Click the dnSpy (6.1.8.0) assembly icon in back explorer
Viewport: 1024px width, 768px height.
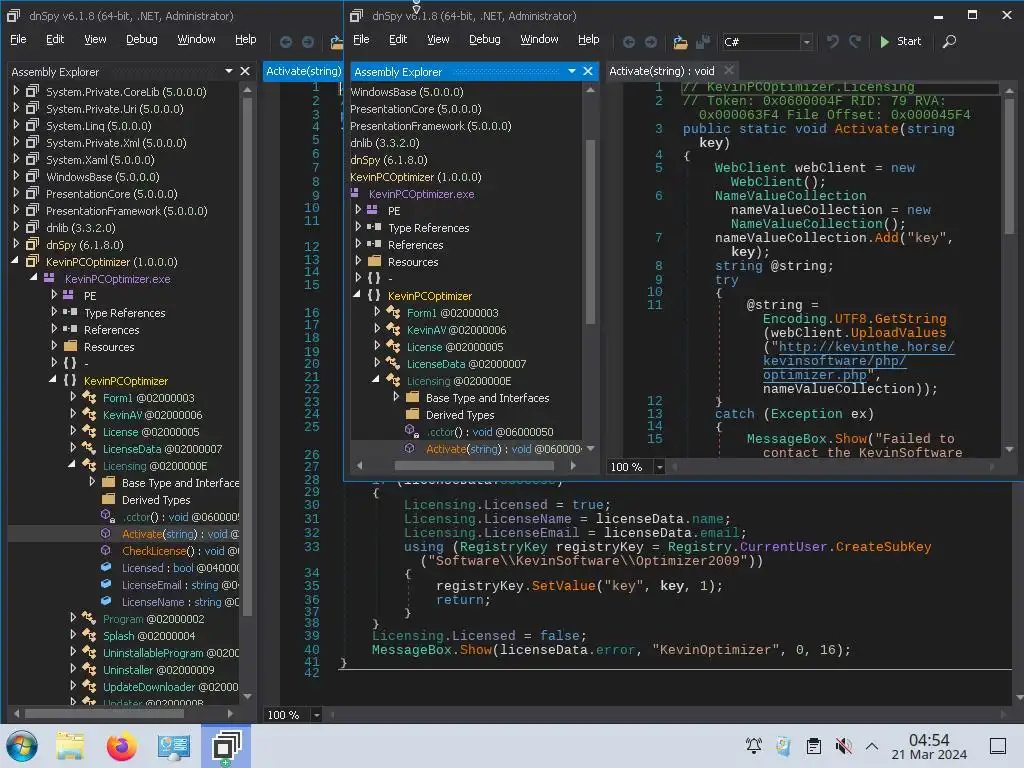point(32,244)
